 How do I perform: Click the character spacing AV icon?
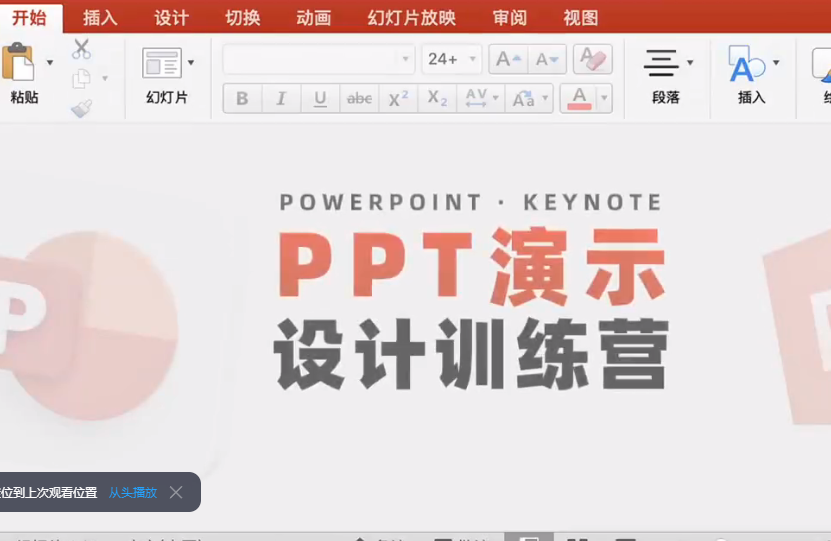(x=476, y=98)
